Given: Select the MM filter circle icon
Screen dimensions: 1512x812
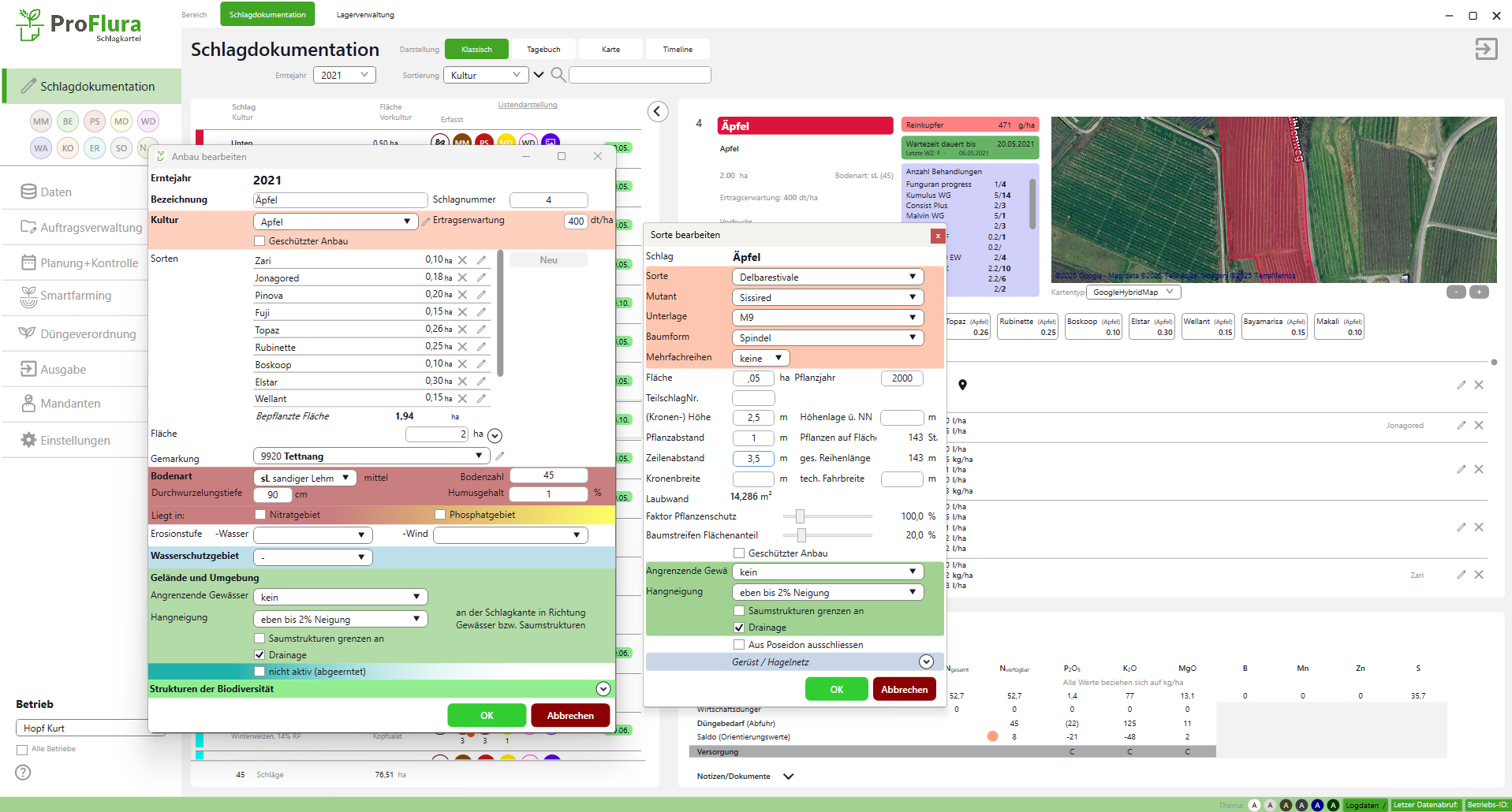Looking at the screenshot, I should click(x=41, y=121).
